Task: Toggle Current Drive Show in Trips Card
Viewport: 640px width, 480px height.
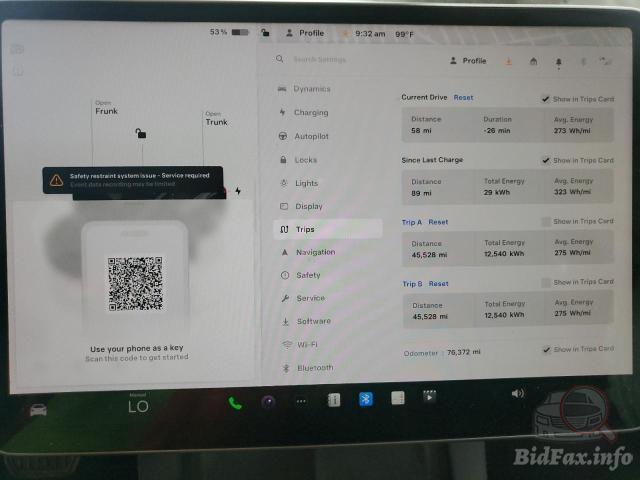Action: point(545,99)
